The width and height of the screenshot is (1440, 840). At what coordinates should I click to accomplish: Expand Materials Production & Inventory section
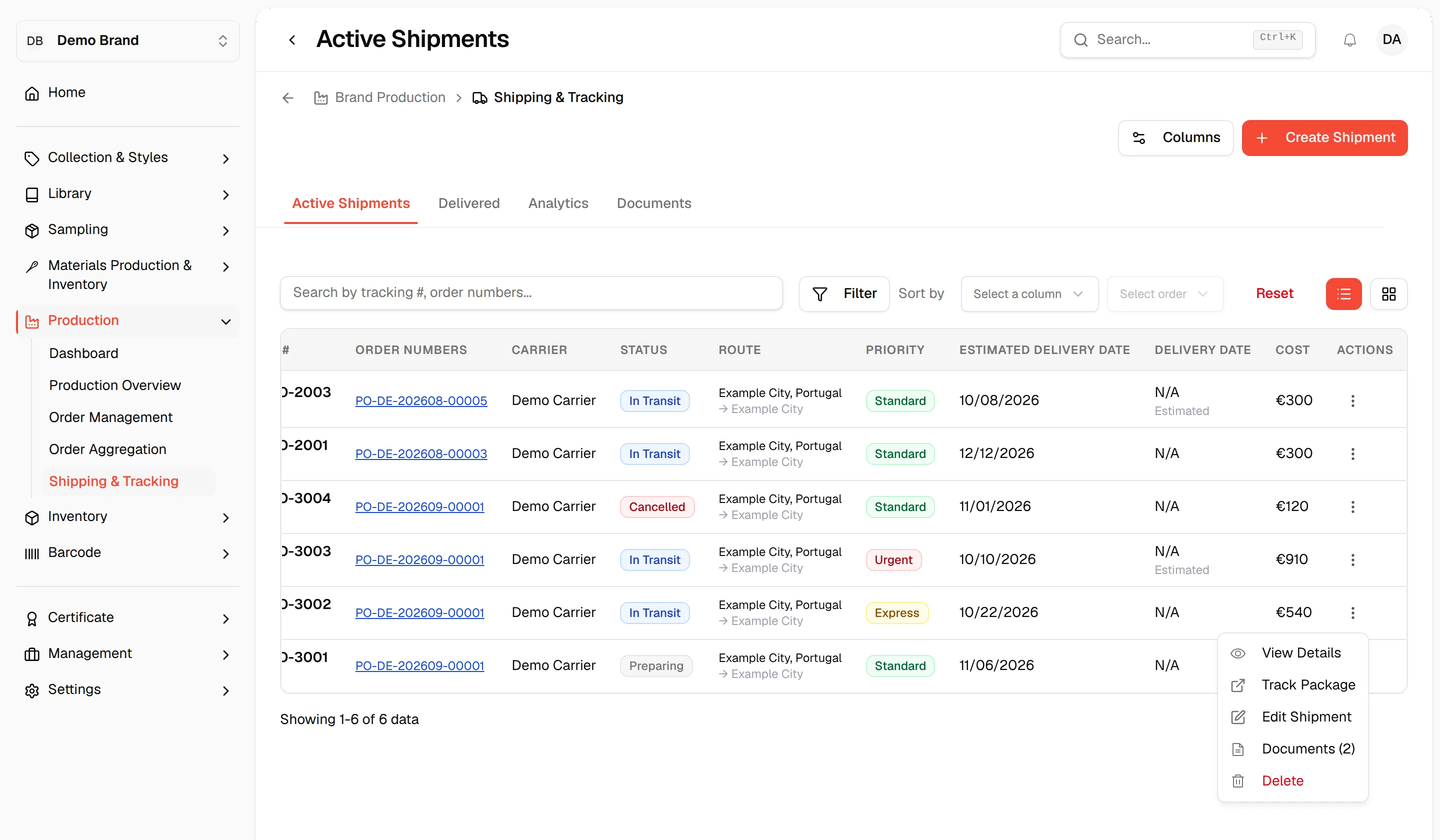coord(128,275)
